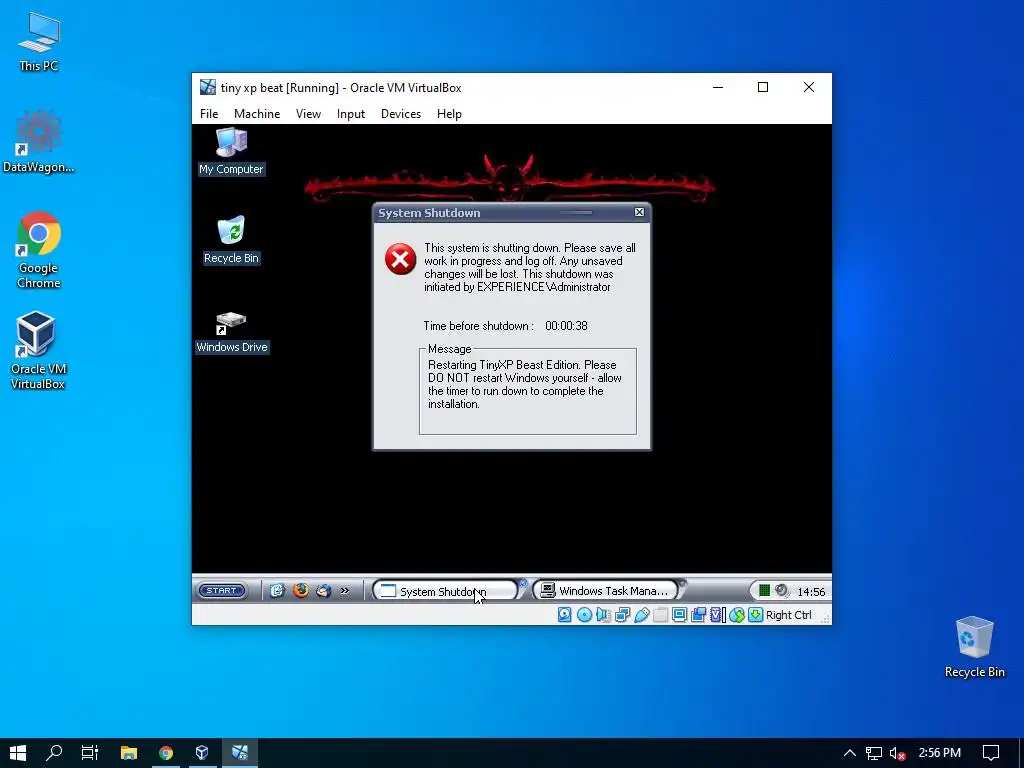Close the VirtualBox VM window
This screenshot has height=768, width=1024.
coord(808,87)
